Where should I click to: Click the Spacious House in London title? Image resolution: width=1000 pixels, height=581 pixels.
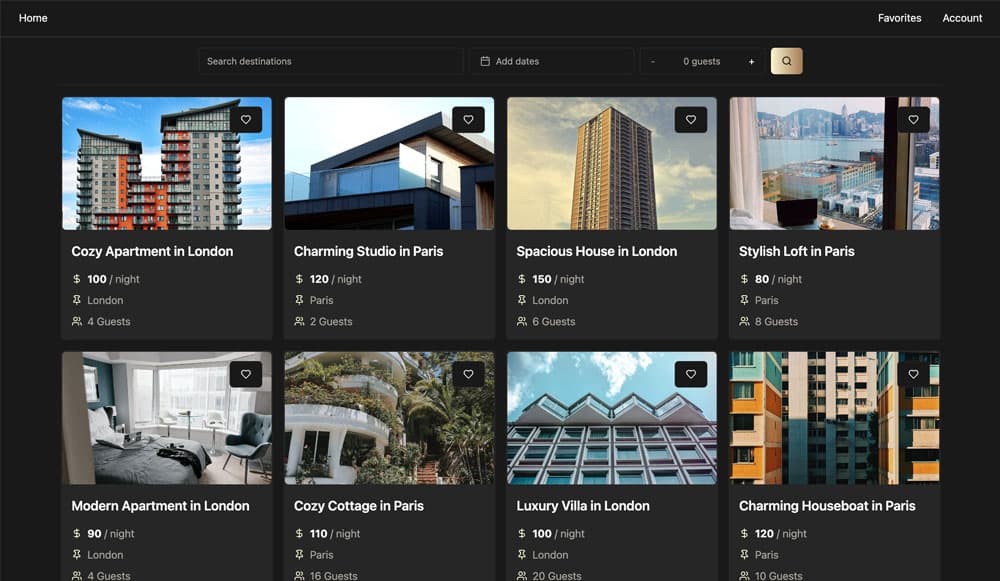point(596,251)
